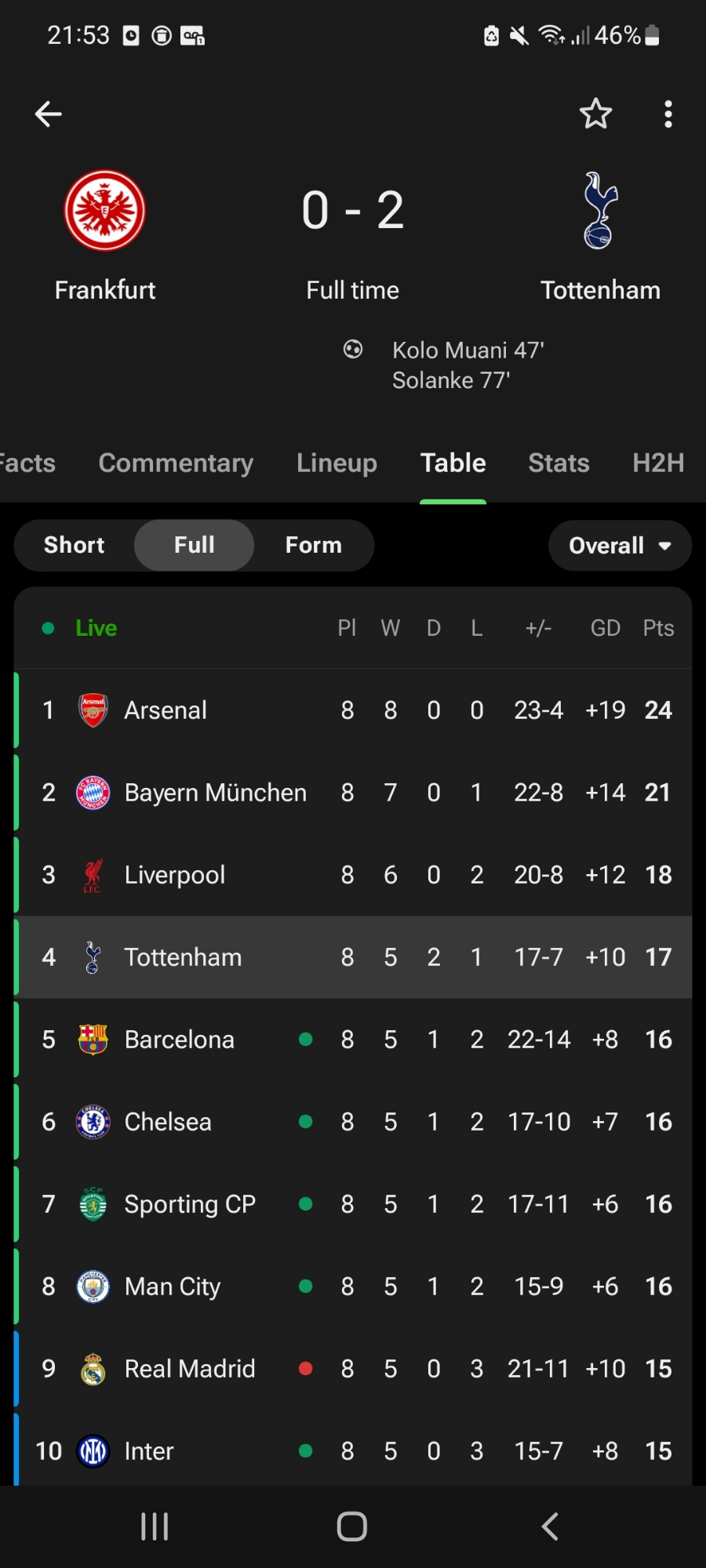Open the three-dot overflow menu
Screen dimensions: 706x1568
(x=668, y=114)
